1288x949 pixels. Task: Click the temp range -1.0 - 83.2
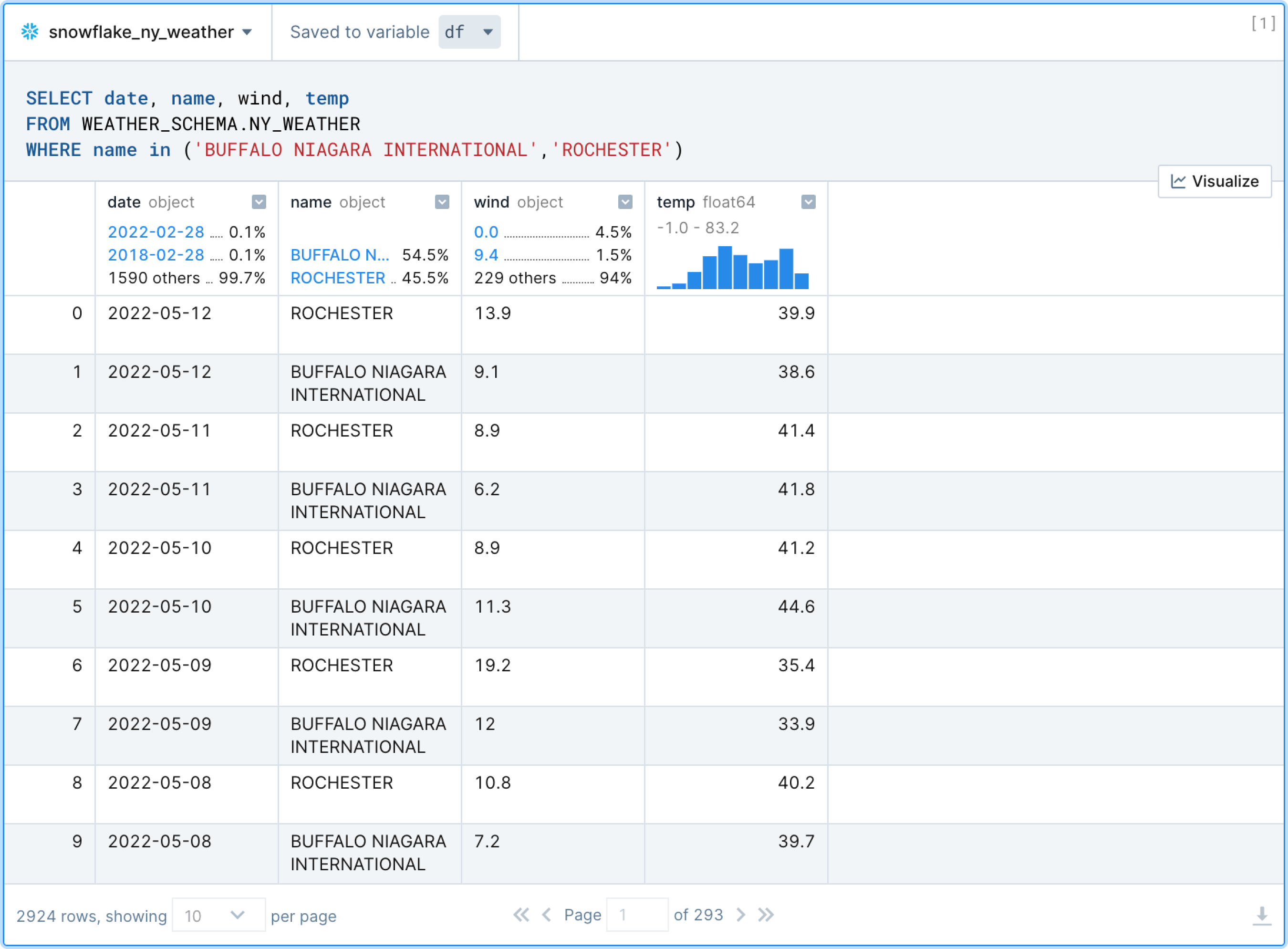698,228
